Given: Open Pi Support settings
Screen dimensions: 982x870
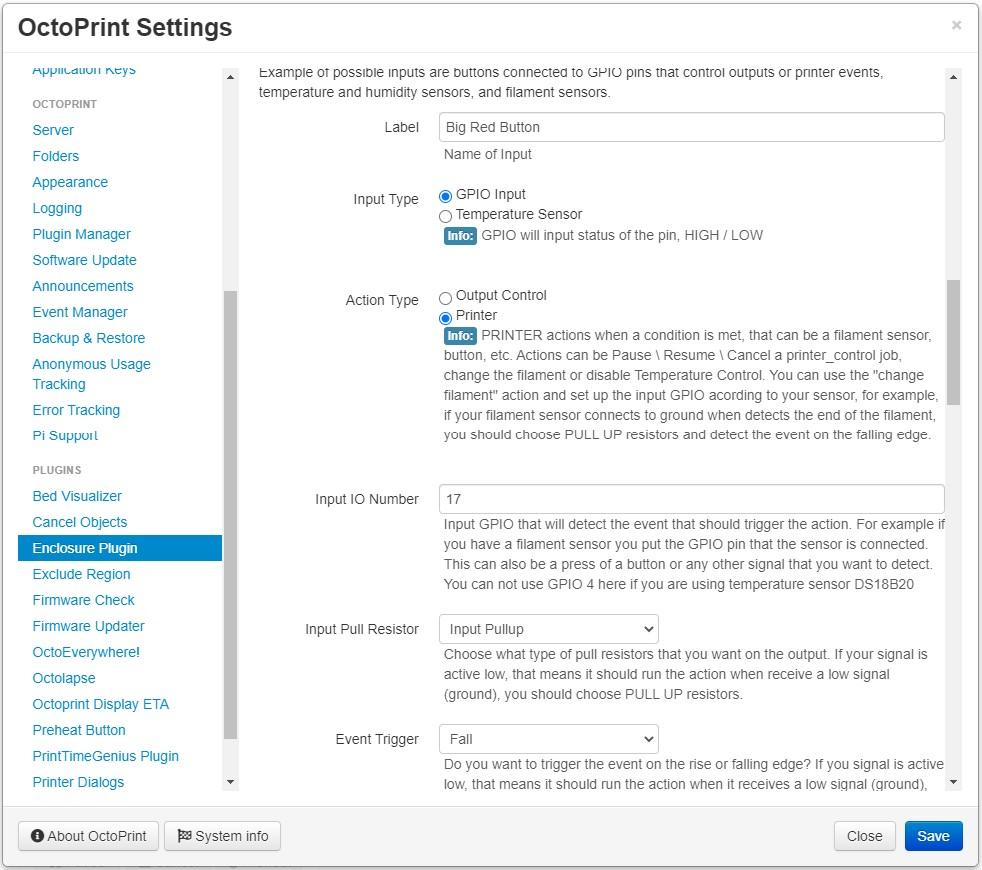Looking at the screenshot, I should point(65,435).
